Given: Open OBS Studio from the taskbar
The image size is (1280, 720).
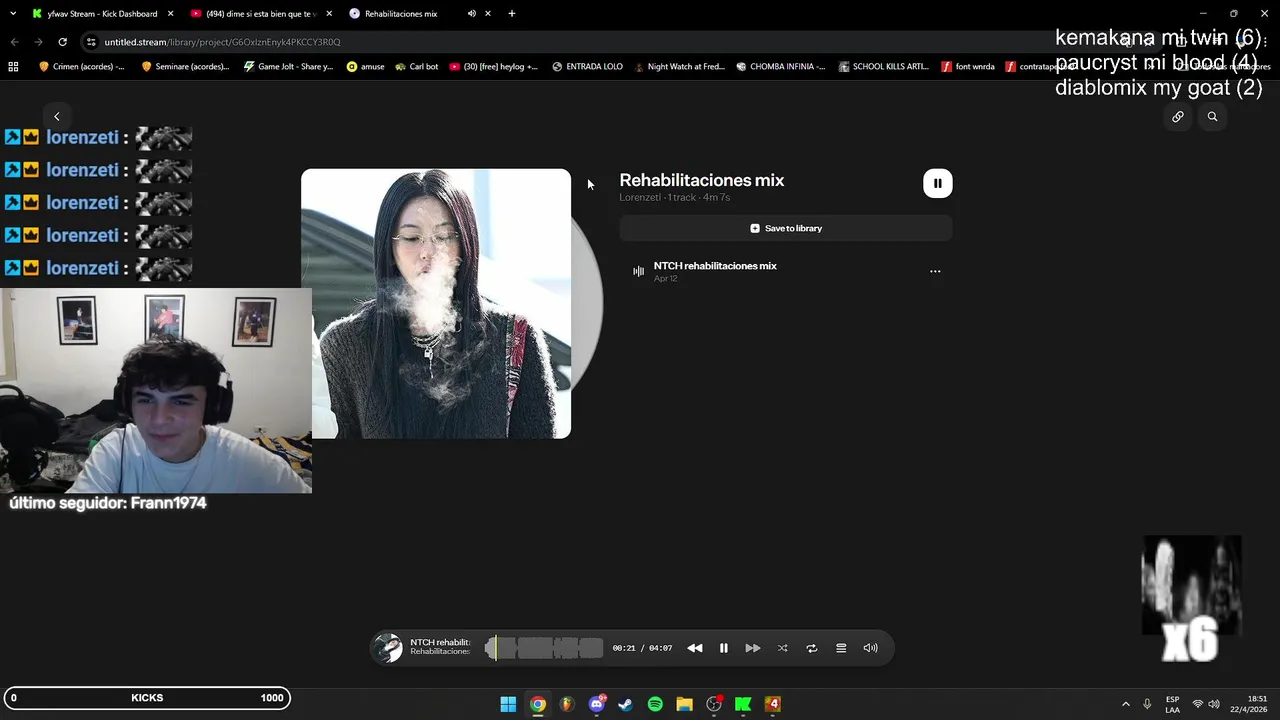Looking at the screenshot, I should coord(714,704).
